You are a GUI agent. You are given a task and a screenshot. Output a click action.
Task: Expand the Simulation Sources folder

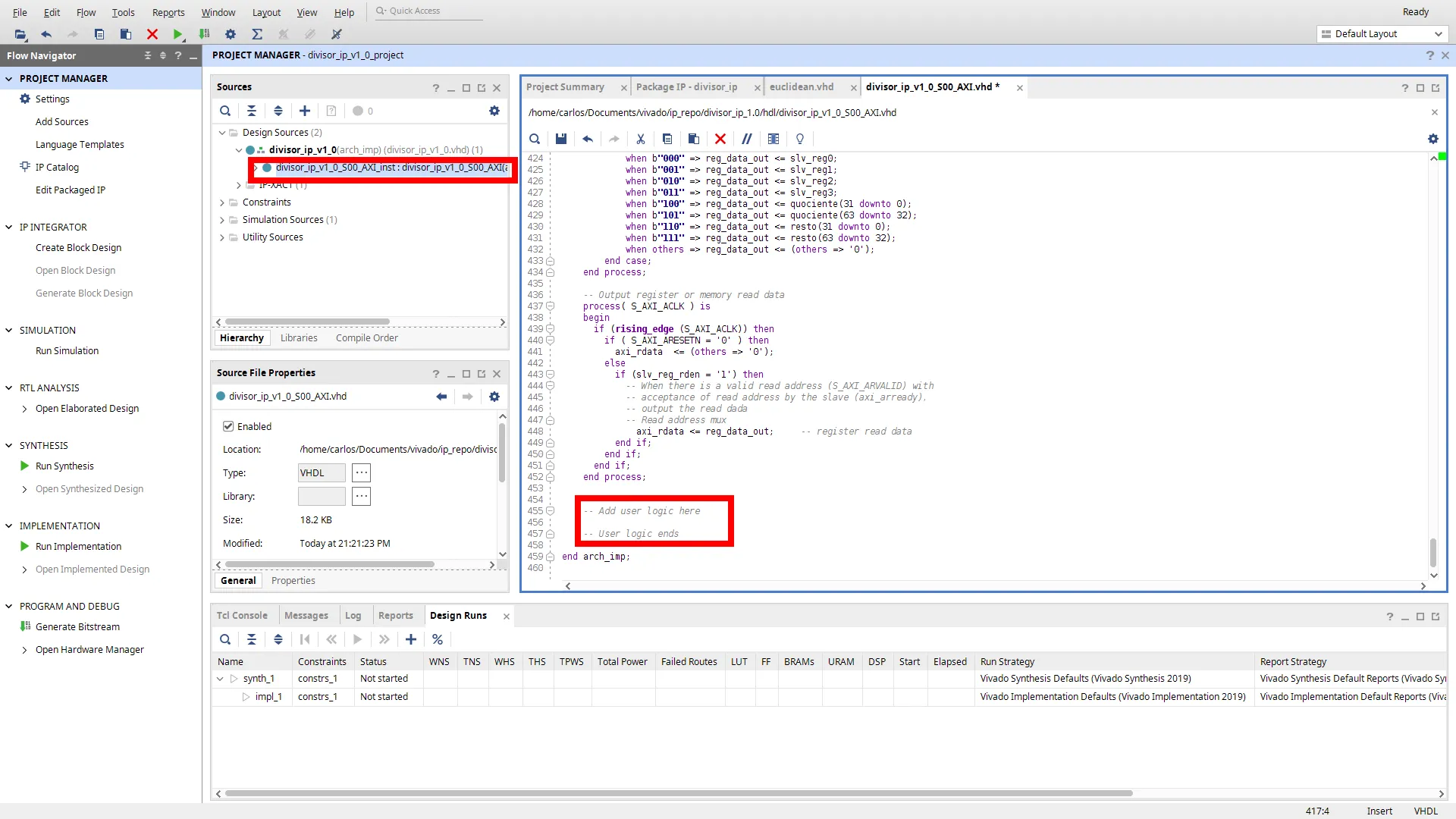(222, 220)
